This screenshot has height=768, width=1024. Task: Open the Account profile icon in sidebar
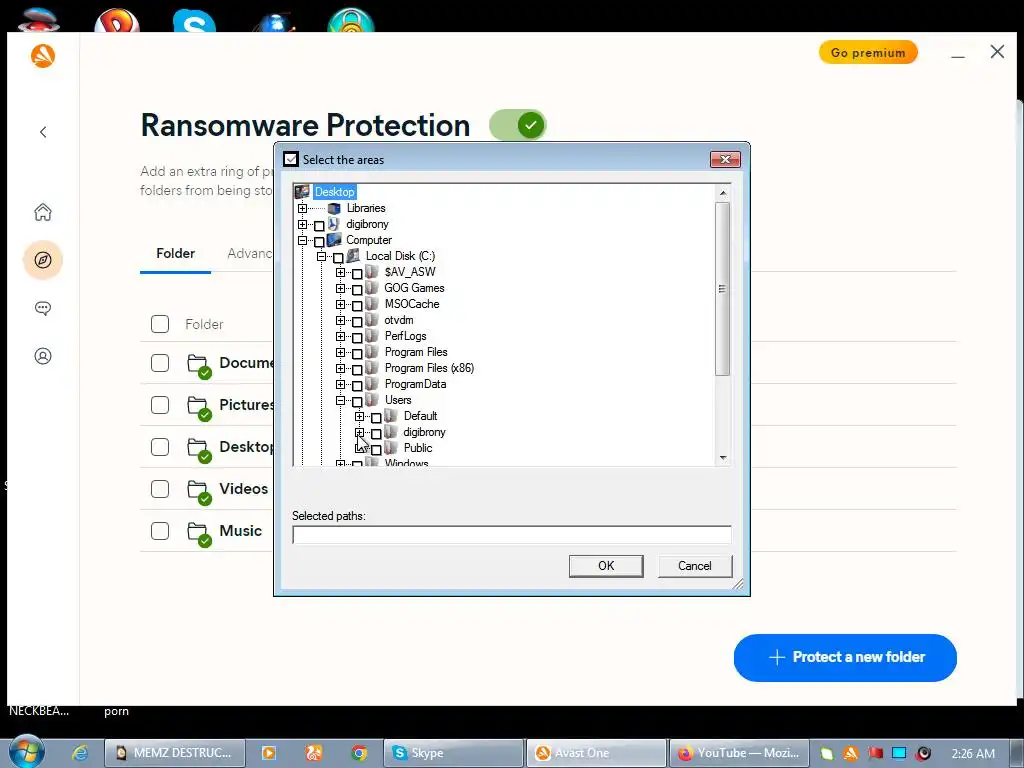[x=43, y=356]
